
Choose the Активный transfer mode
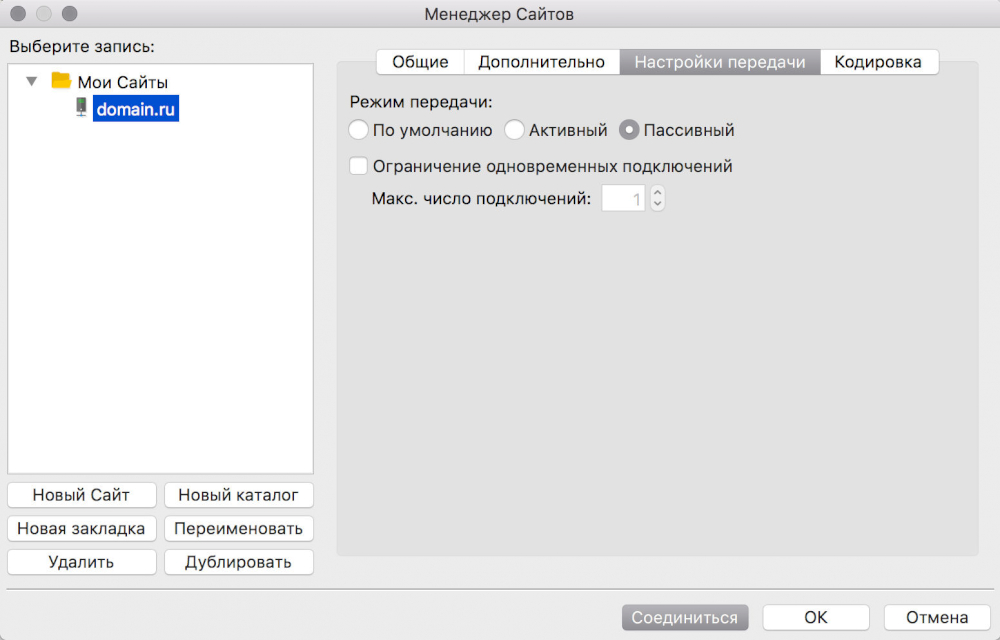click(514, 130)
